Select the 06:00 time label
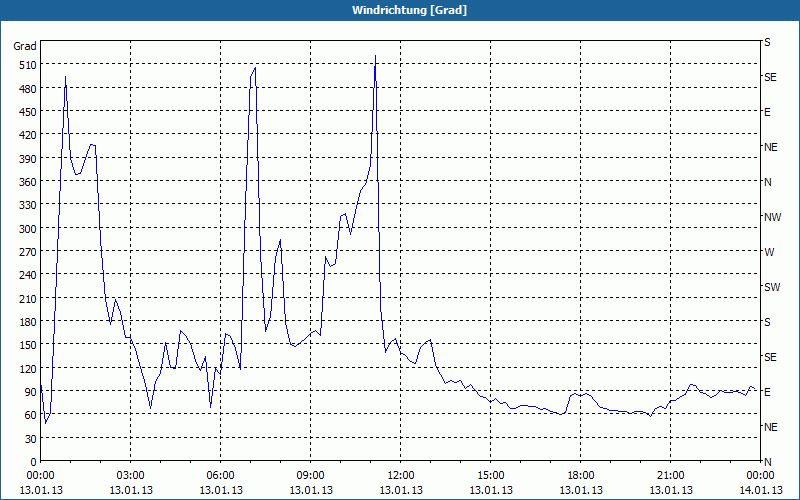Viewport: 800px width, 500px height. [x=220, y=476]
